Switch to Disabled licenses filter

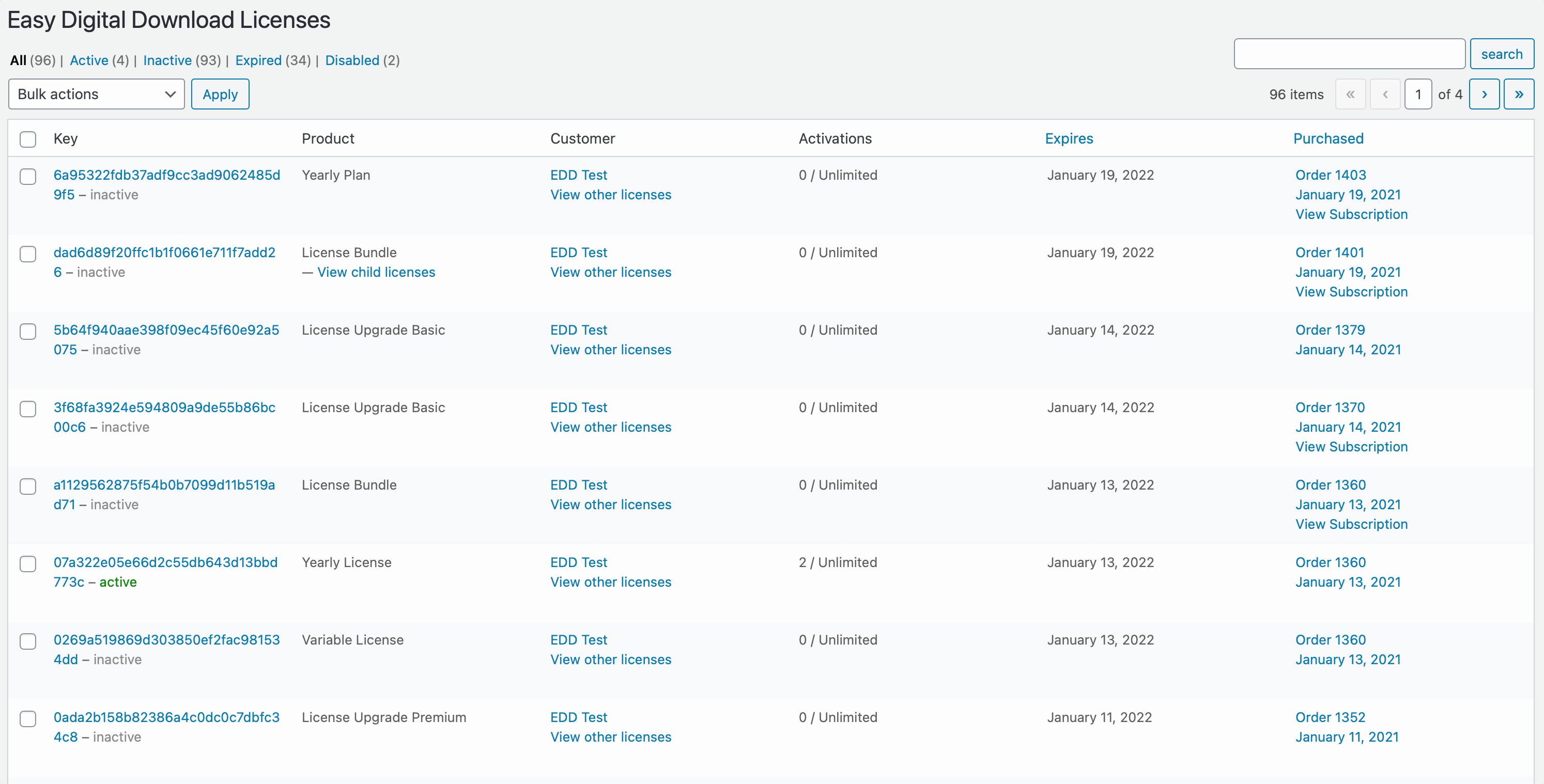[352, 60]
